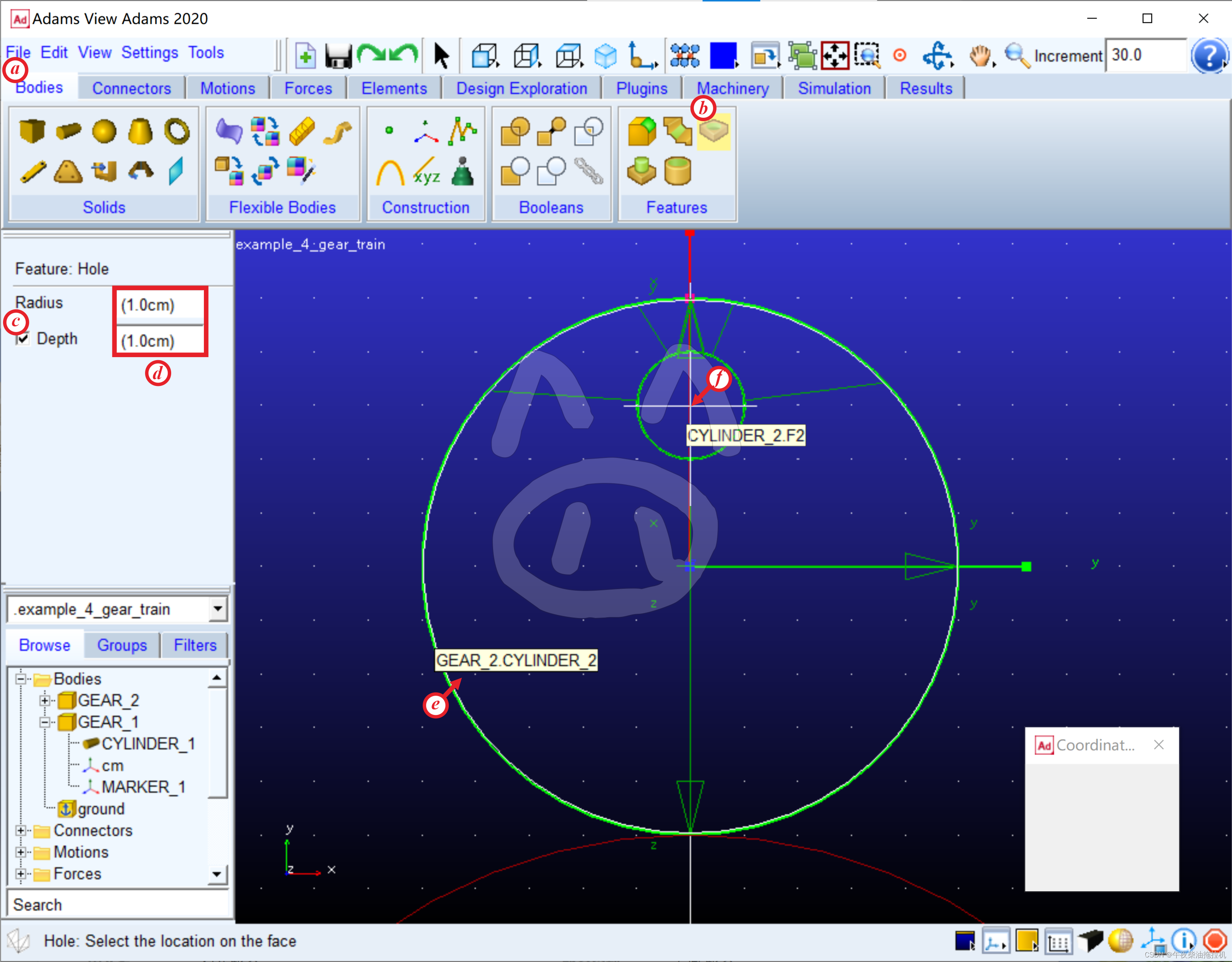Expand the GEAR_2 tree node
This screenshot has width=1232, height=962.
click(x=45, y=701)
